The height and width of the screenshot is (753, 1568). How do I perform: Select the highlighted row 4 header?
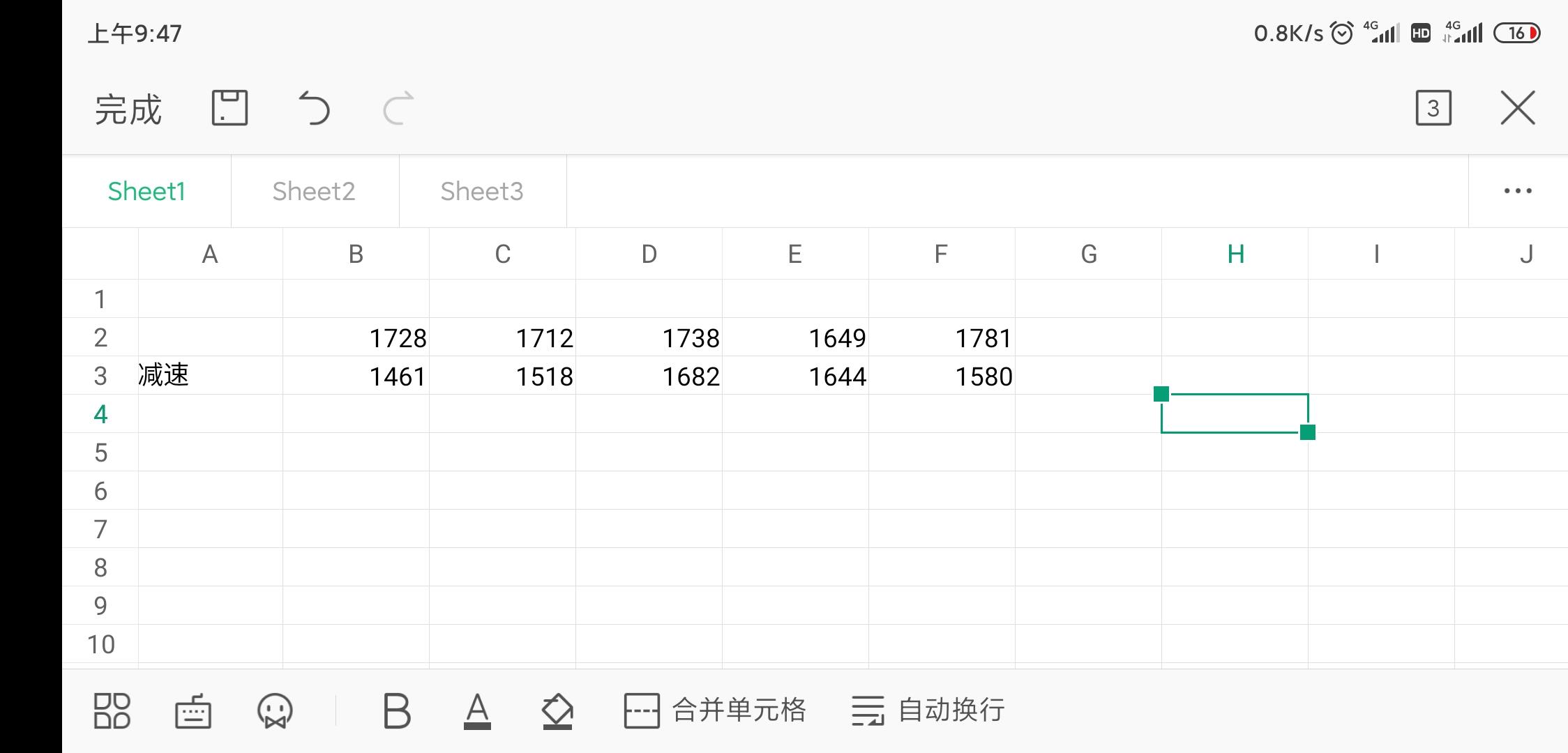pos(100,414)
